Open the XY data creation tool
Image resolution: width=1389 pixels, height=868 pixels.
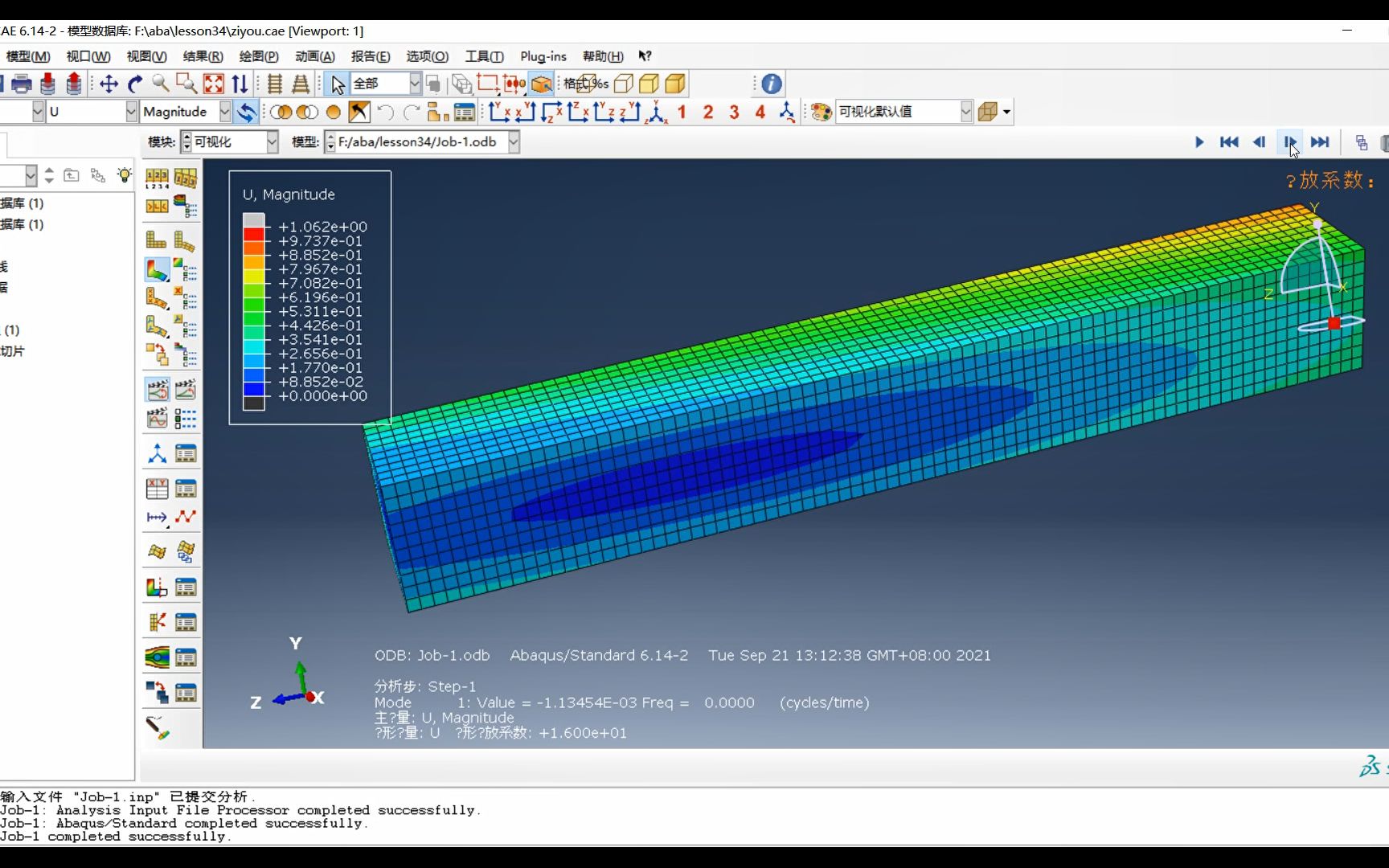157,489
